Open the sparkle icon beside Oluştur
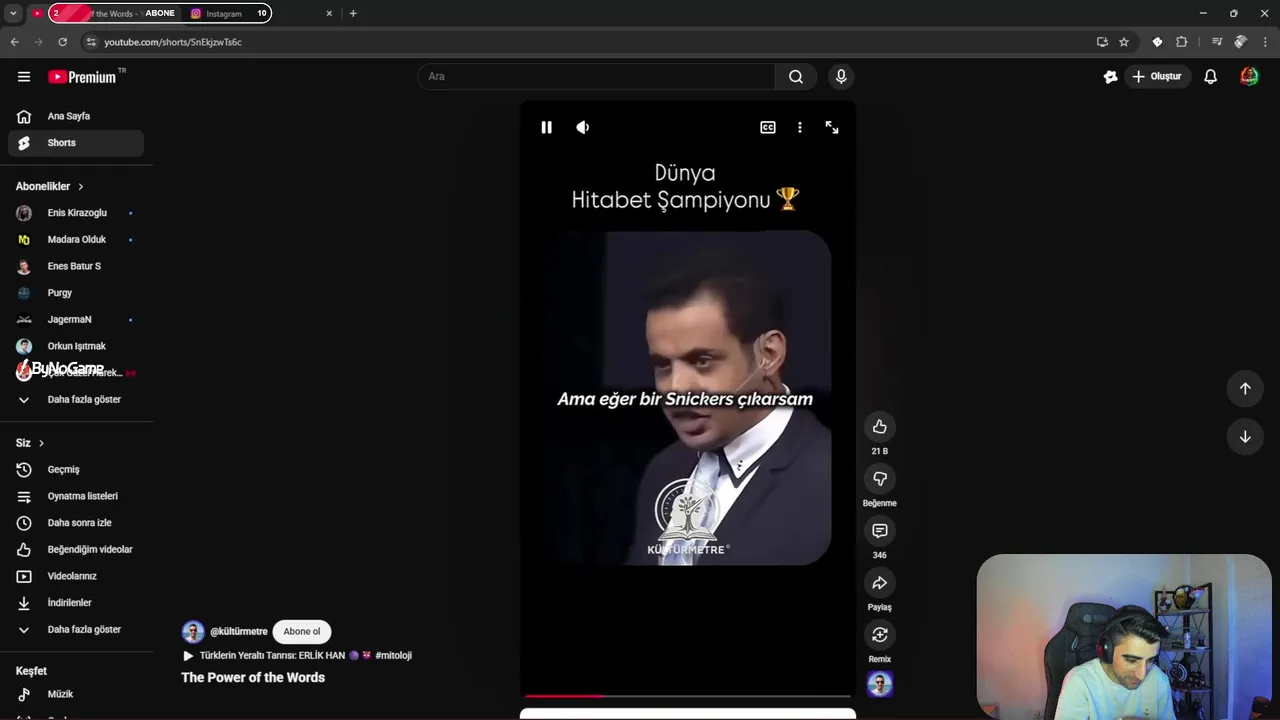This screenshot has height=720, width=1280. pyautogui.click(x=1110, y=77)
